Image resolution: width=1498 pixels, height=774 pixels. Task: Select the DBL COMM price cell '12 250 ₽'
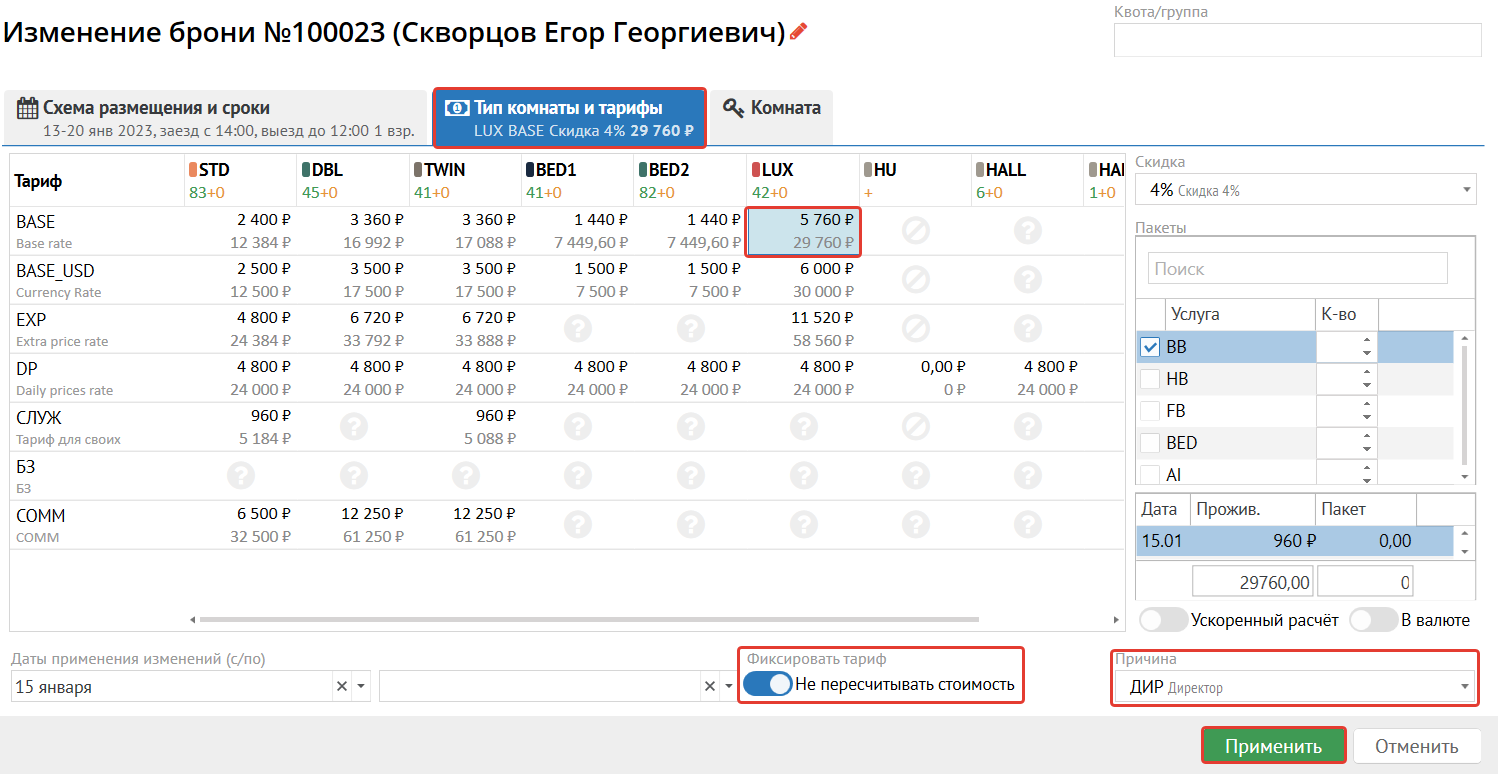(353, 525)
